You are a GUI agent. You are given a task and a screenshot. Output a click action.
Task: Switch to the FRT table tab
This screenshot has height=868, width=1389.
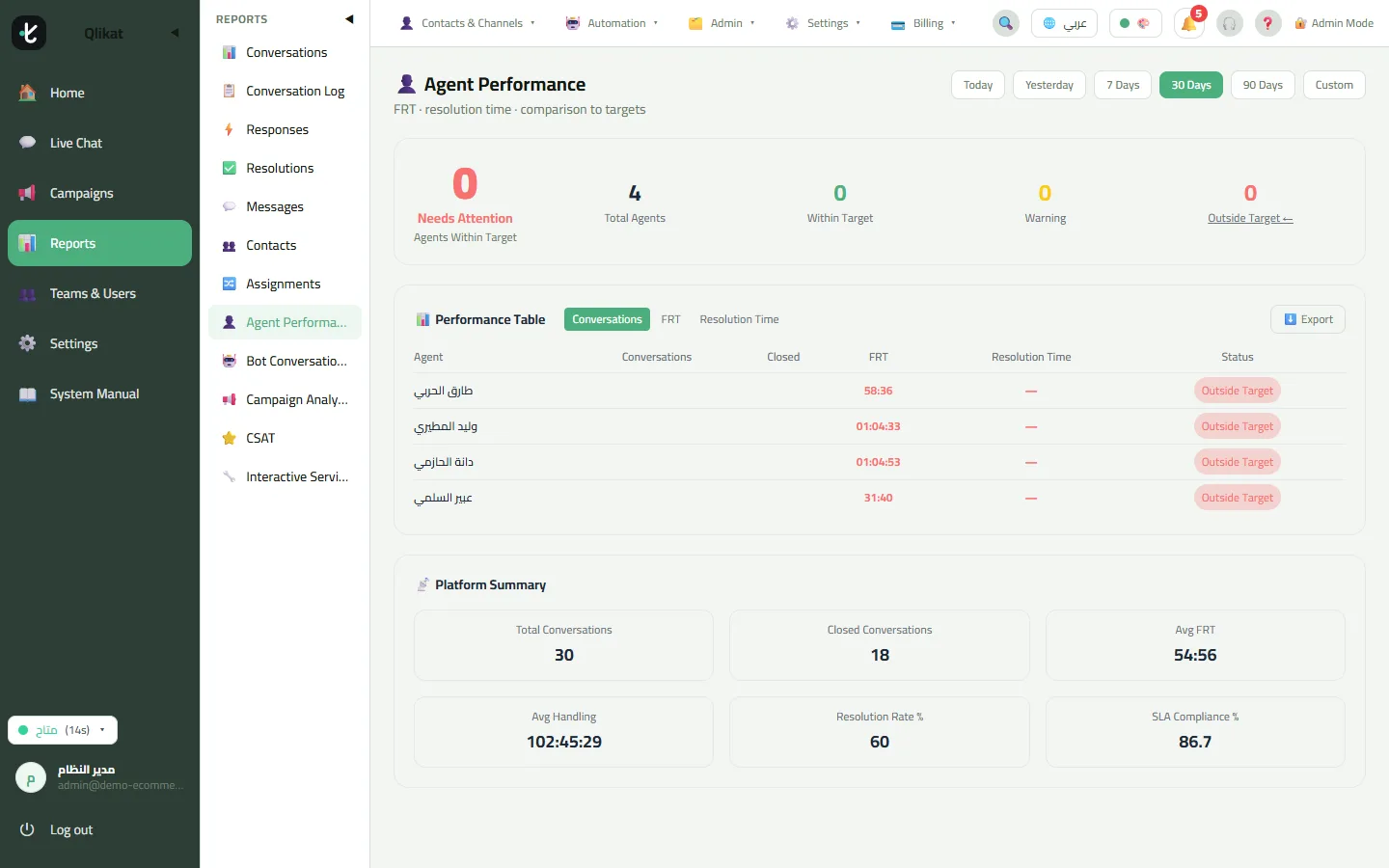[x=670, y=319]
